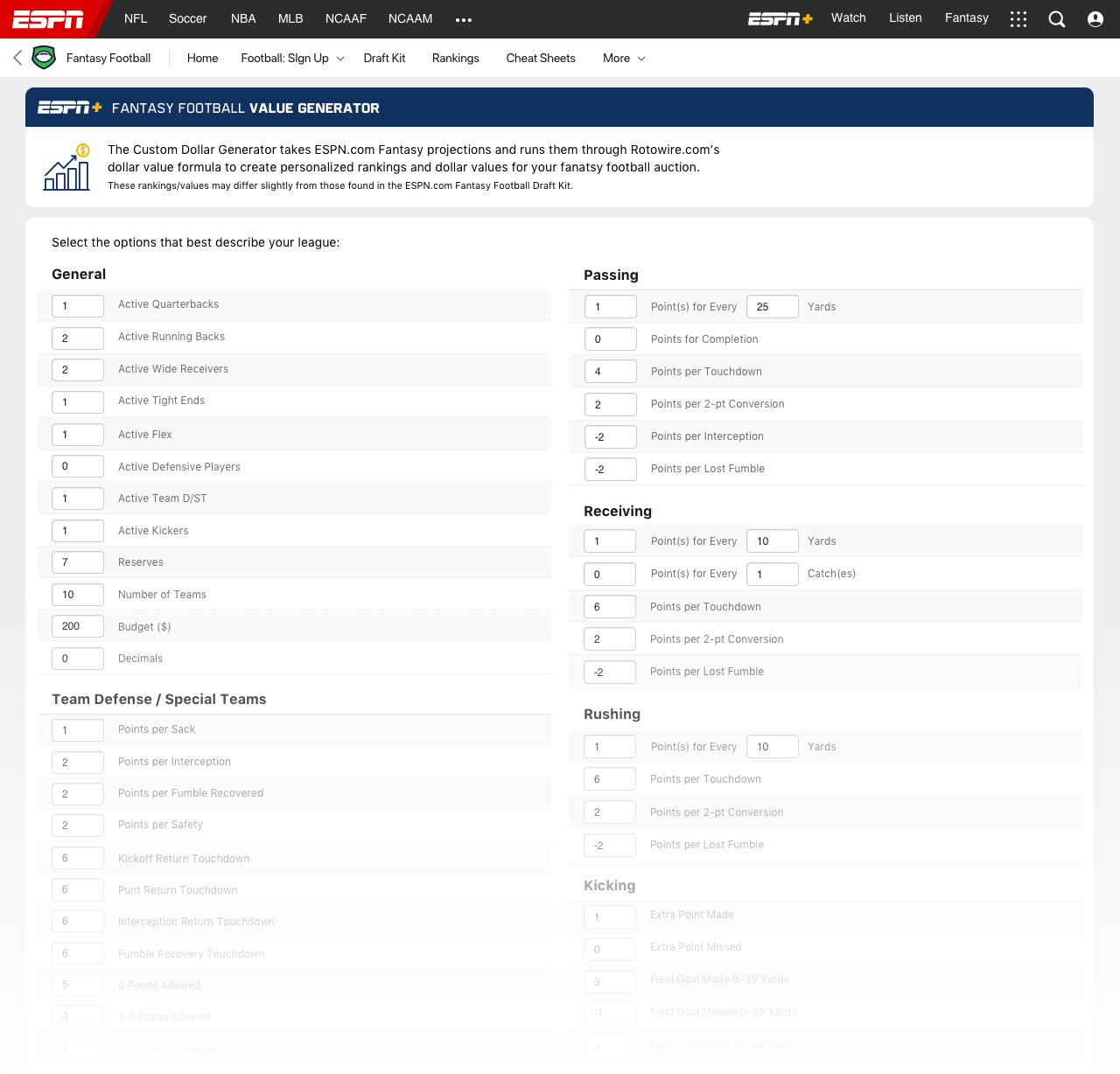This screenshot has width=1120, height=1074.
Task: Edit the Passing Point(s) for Every field
Action: 611,307
